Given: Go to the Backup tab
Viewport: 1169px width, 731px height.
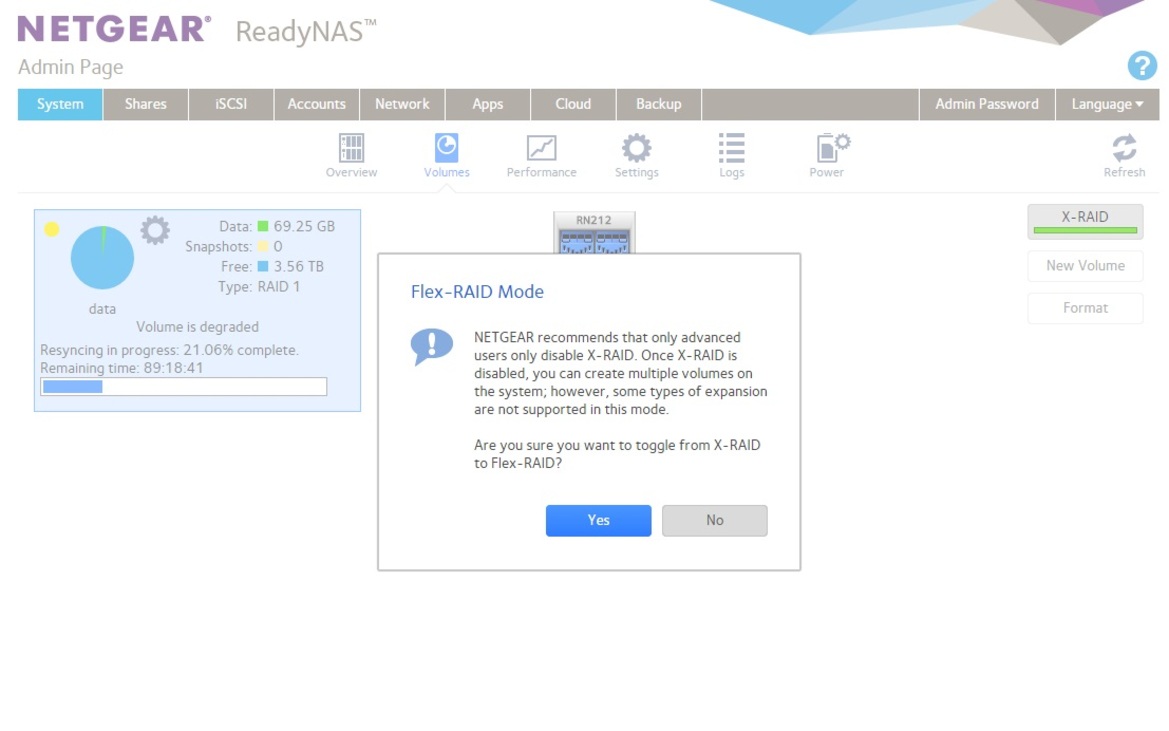Looking at the screenshot, I should 659,104.
